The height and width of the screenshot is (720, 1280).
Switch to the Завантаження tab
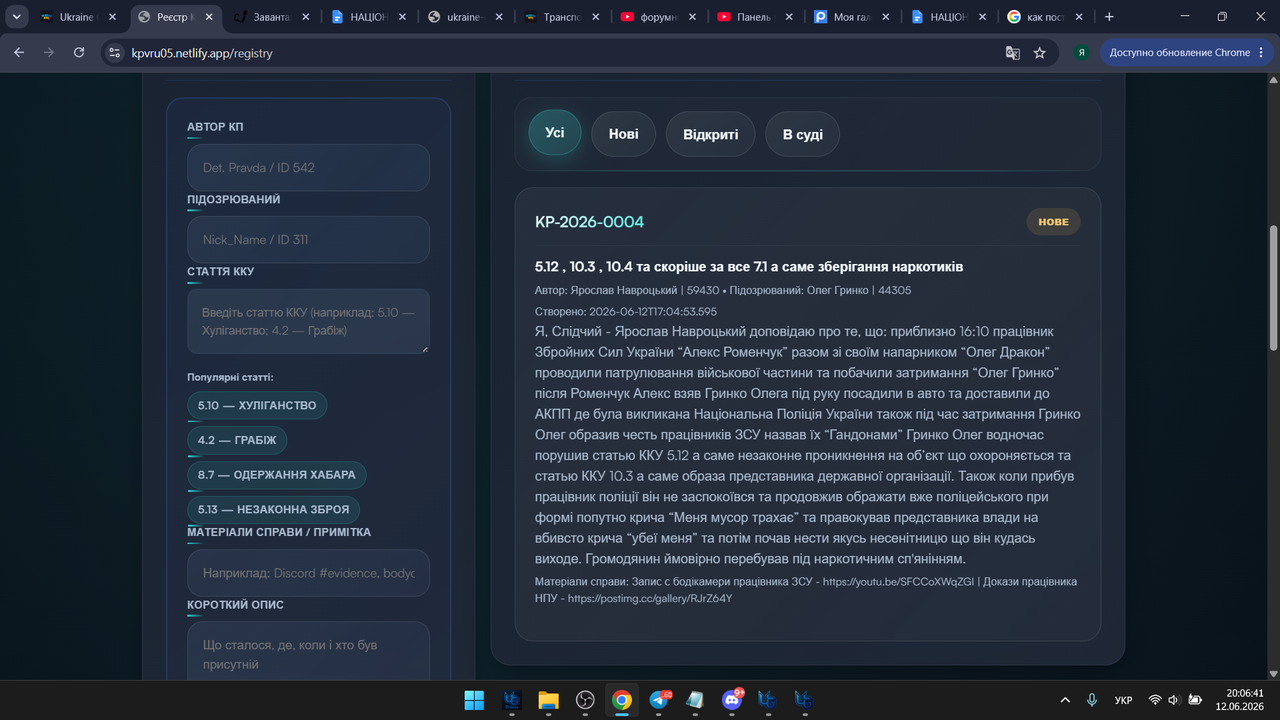pyautogui.click(x=272, y=17)
